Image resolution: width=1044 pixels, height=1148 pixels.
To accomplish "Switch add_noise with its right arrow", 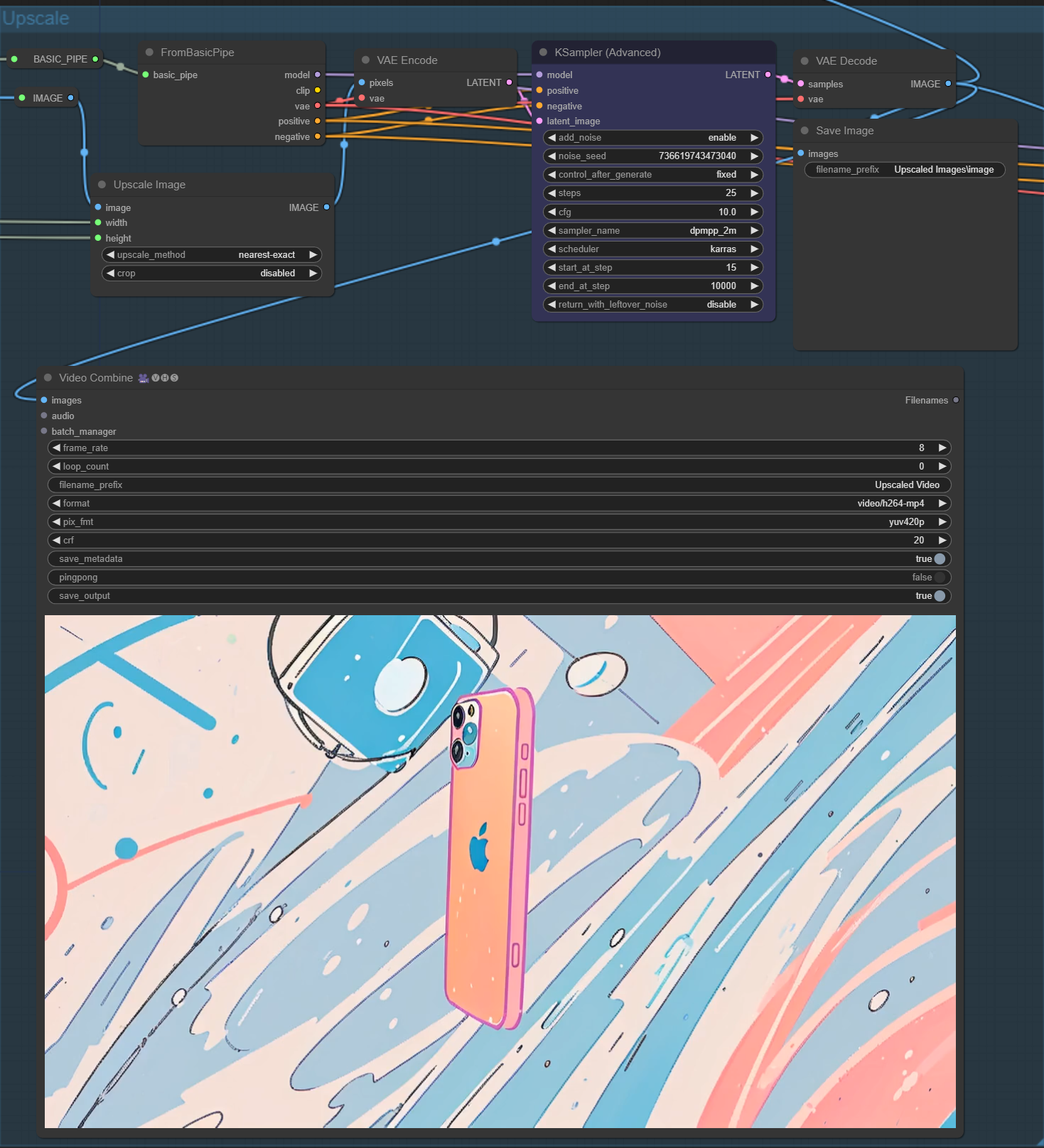I will [755, 138].
